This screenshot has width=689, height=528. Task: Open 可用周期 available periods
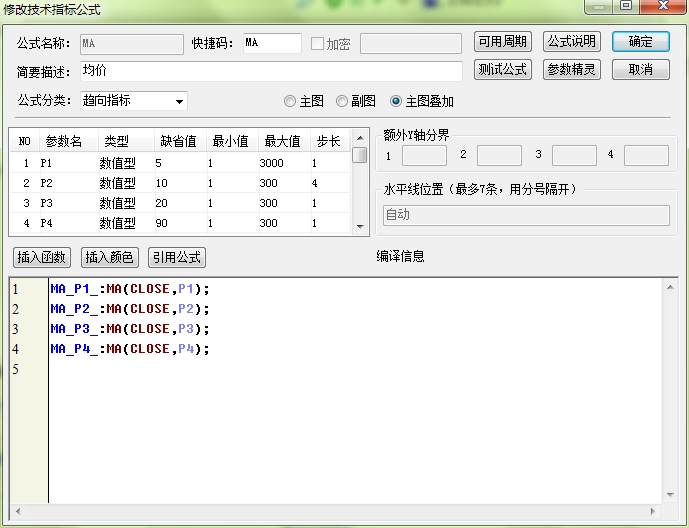[x=502, y=42]
